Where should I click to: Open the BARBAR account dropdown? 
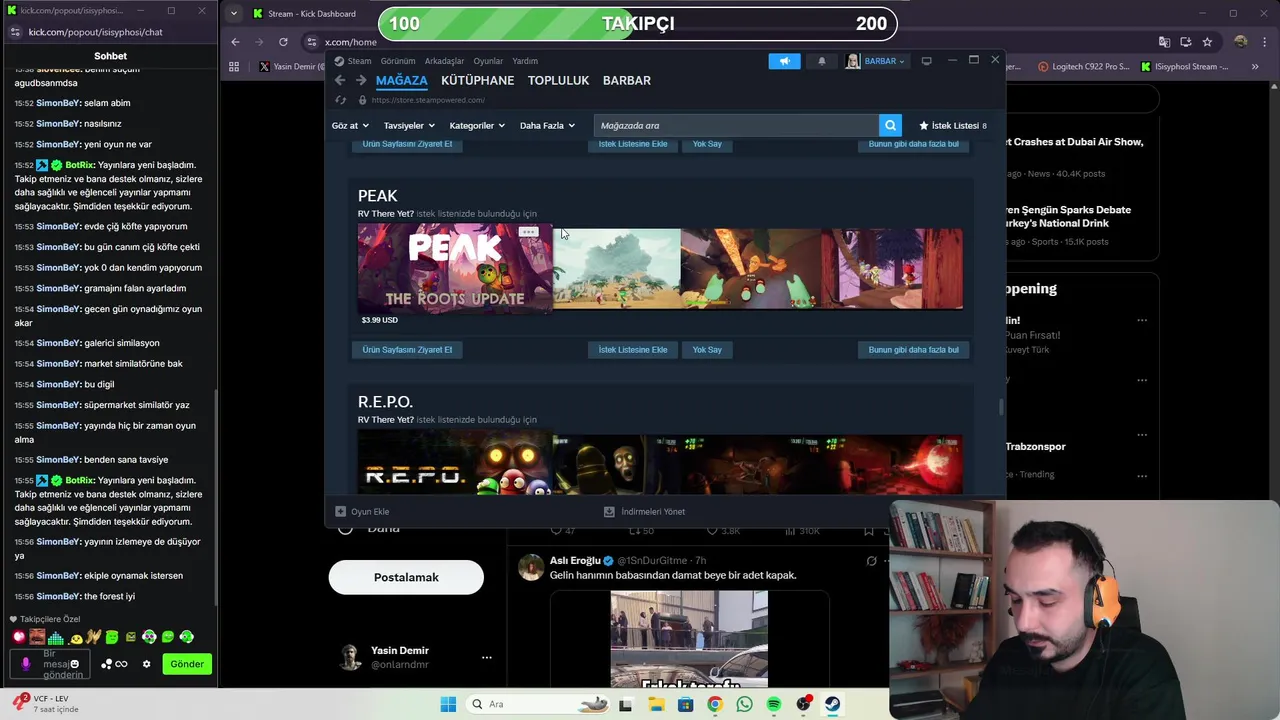(x=875, y=61)
